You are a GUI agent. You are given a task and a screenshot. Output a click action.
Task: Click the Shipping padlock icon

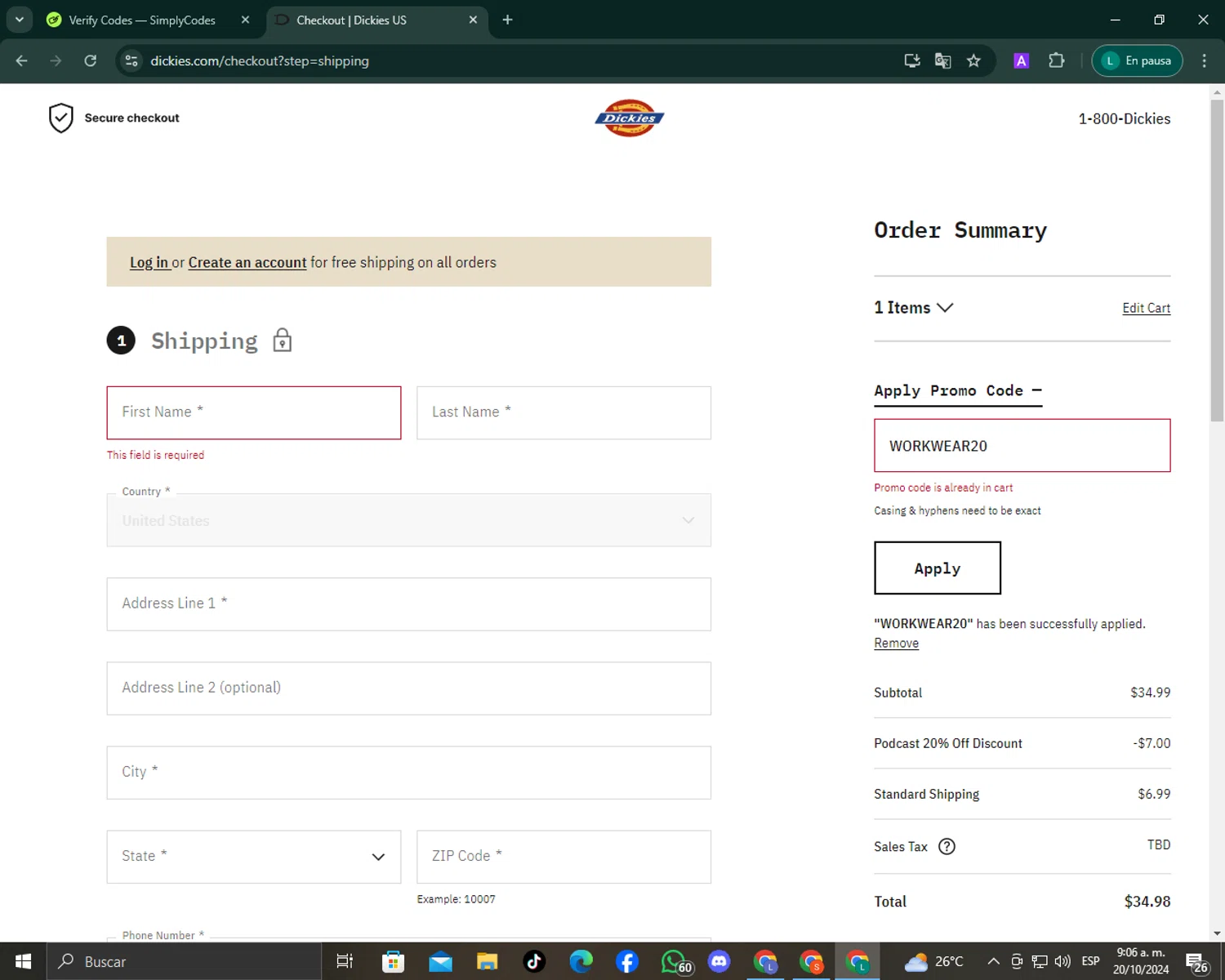(282, 340)
